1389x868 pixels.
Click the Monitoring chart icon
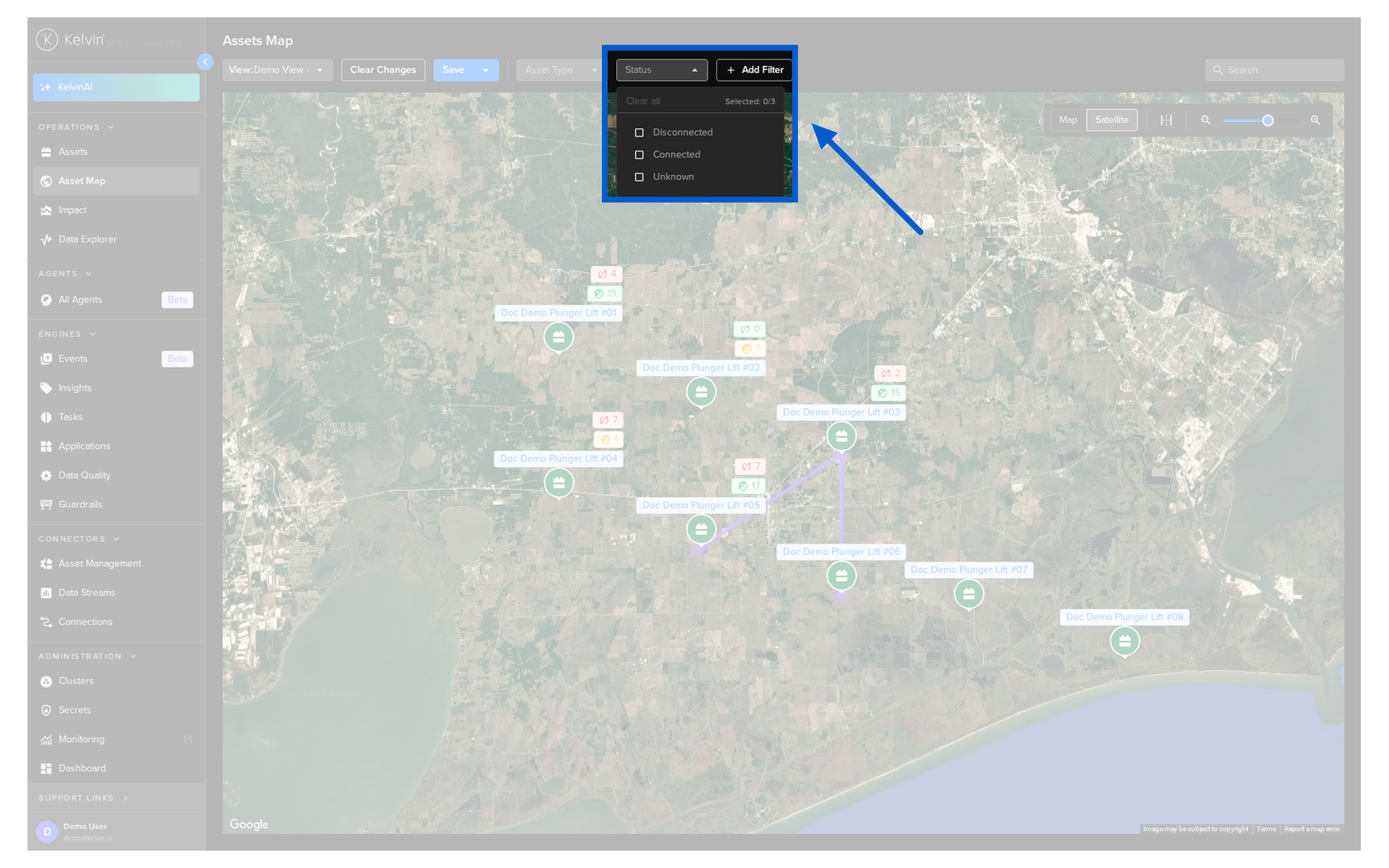[46, 739]
